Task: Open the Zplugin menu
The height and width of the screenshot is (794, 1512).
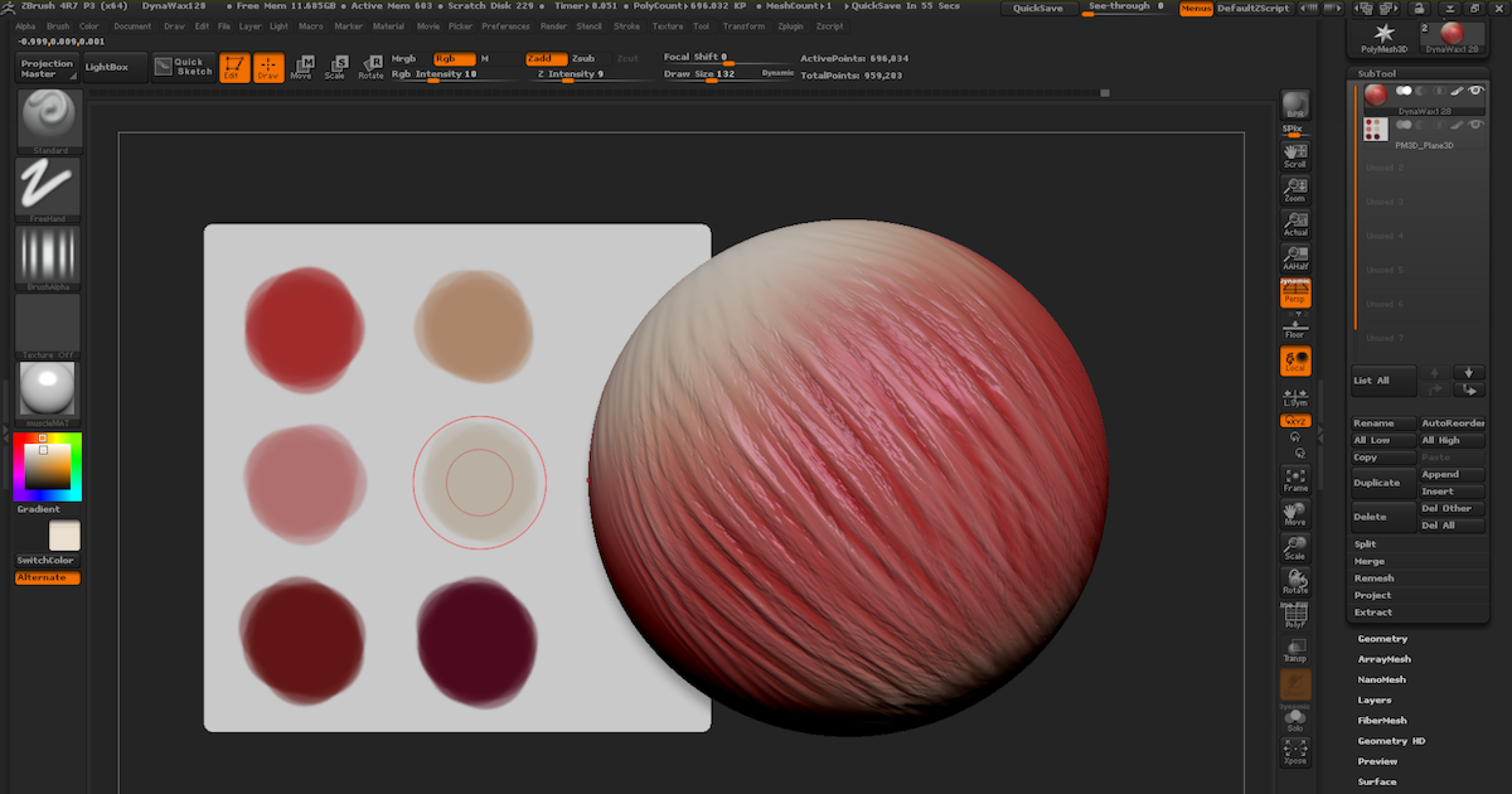Action: point(790,26)
